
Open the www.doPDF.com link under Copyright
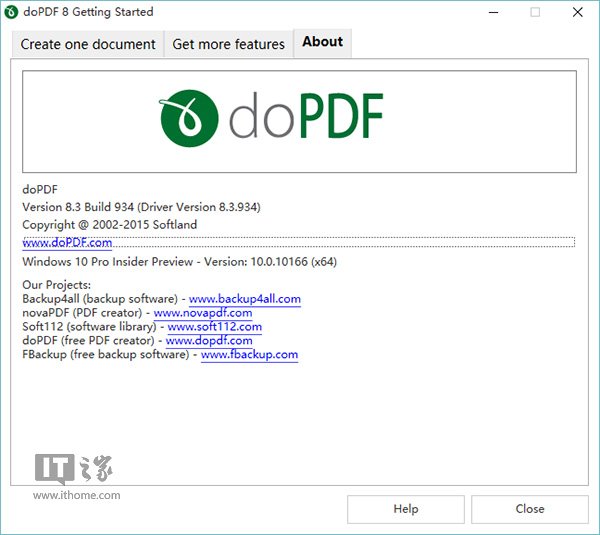tap(67, 243)
